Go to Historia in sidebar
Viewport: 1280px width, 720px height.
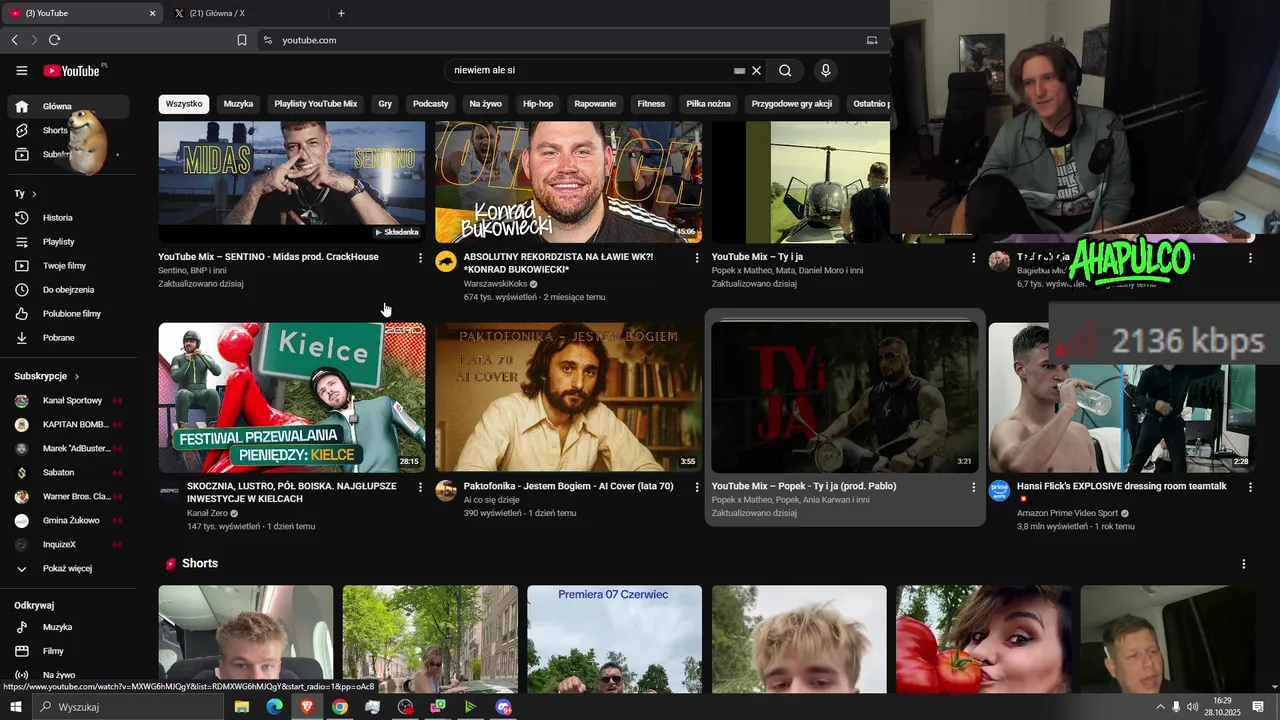(69, 218)
